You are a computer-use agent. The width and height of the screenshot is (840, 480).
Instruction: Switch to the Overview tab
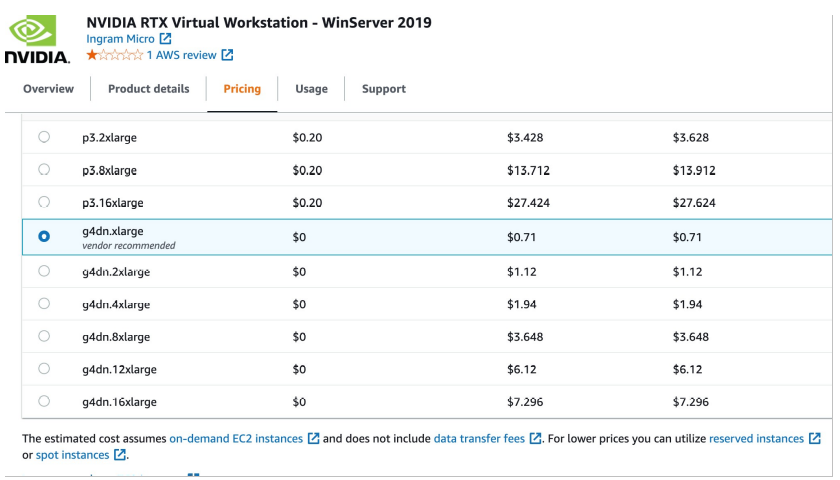point(48,89)
